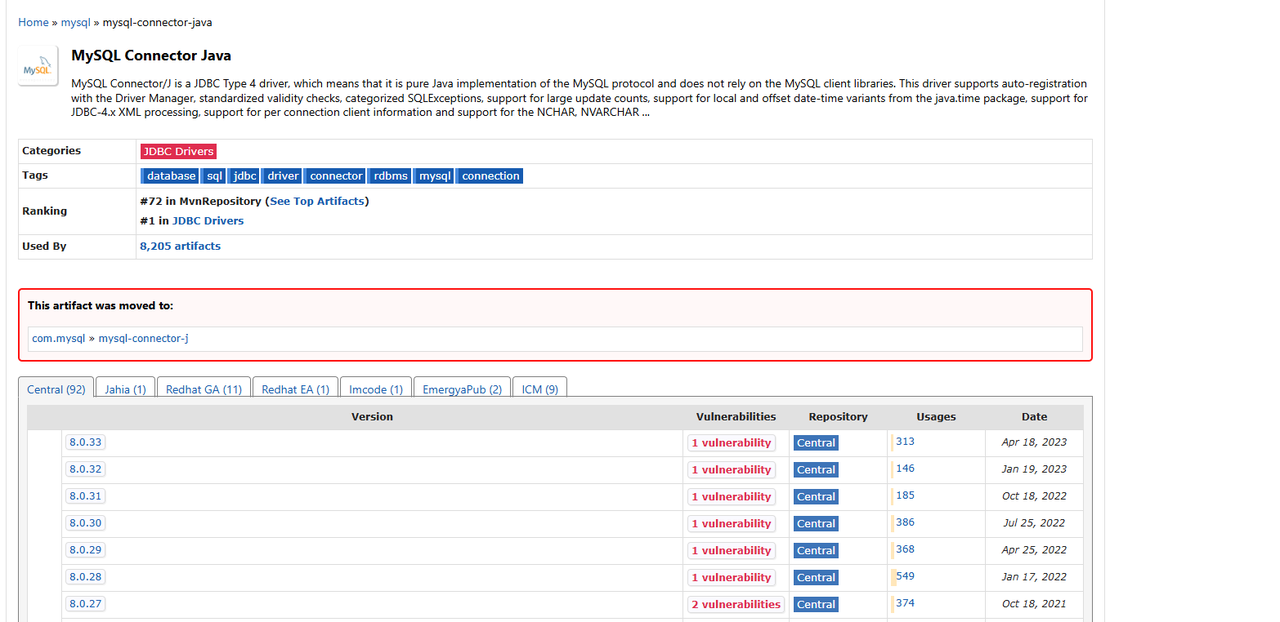
Task: Select the database tag
Action: (x=171, y=176)
